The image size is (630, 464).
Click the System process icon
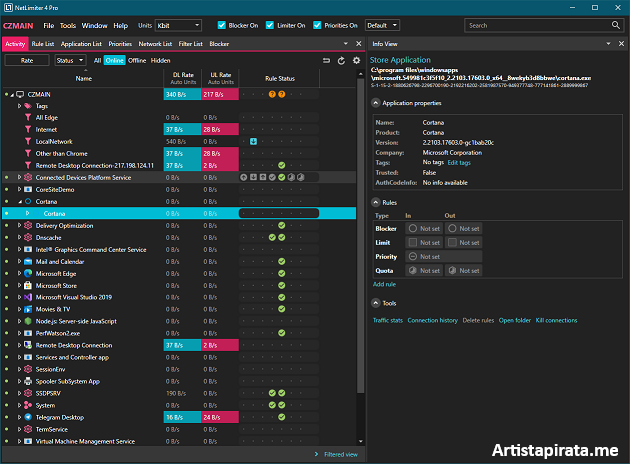[x=28, y=405]
